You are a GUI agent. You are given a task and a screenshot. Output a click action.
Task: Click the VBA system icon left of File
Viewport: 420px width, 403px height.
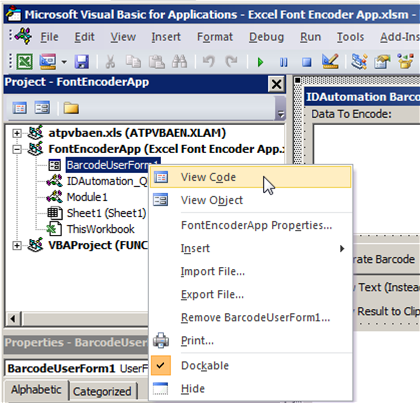pos(23,36)
